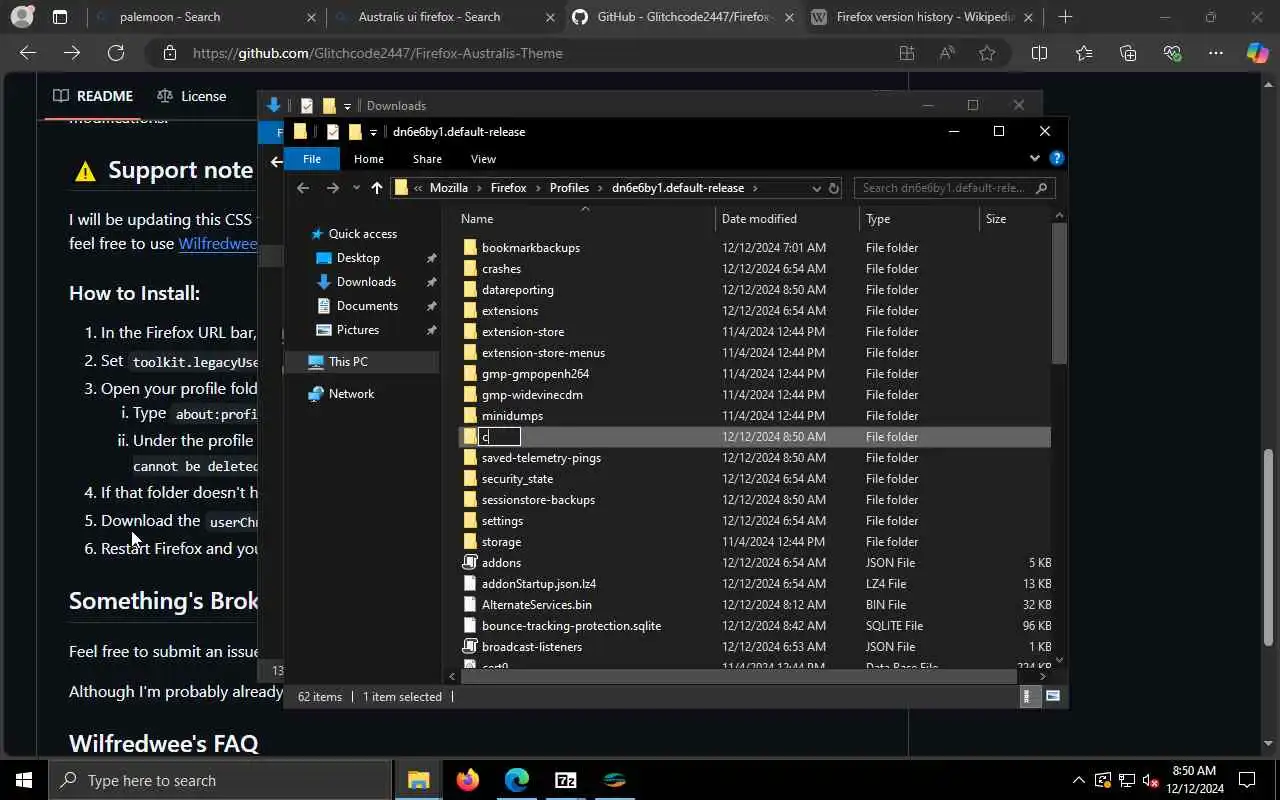Switch to details view layout icon
Image resolution: width=1280 pixels, height=800 pixels.
pyautogui.click(x=1027, y=696)
